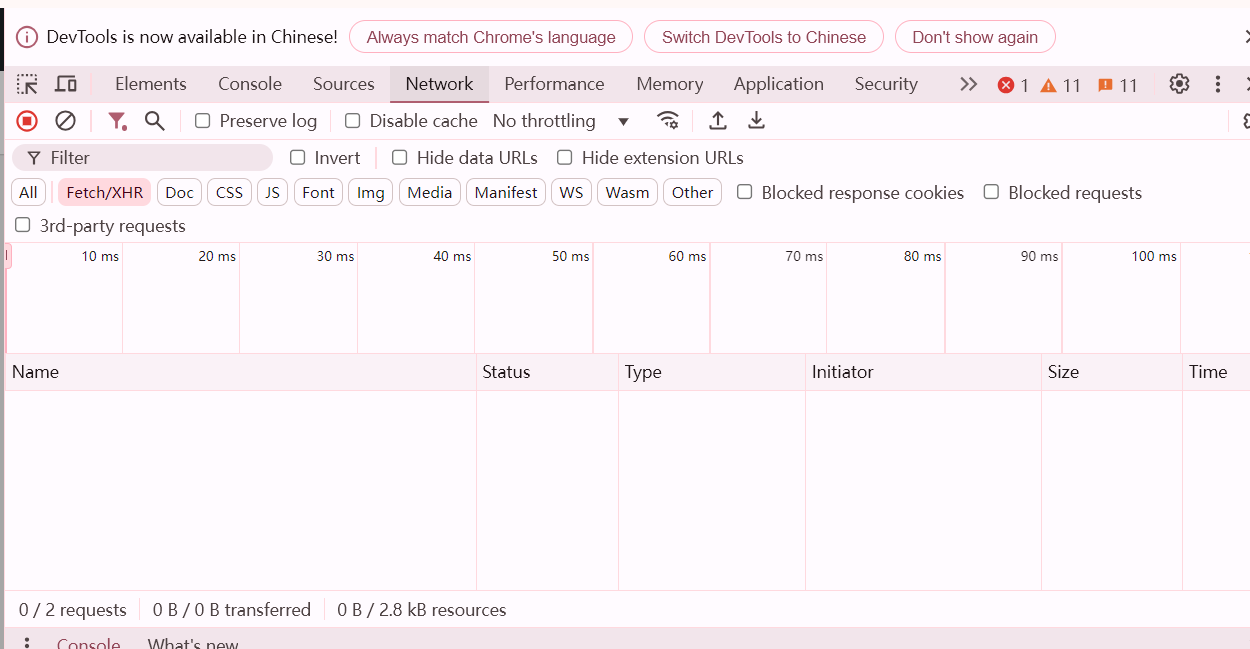Expand more tabs chevron
The image size is (1250, 649).
[968, 84]
